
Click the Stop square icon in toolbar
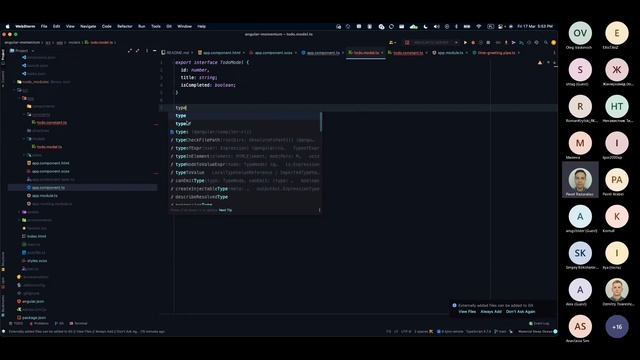(x=488, y=42)
